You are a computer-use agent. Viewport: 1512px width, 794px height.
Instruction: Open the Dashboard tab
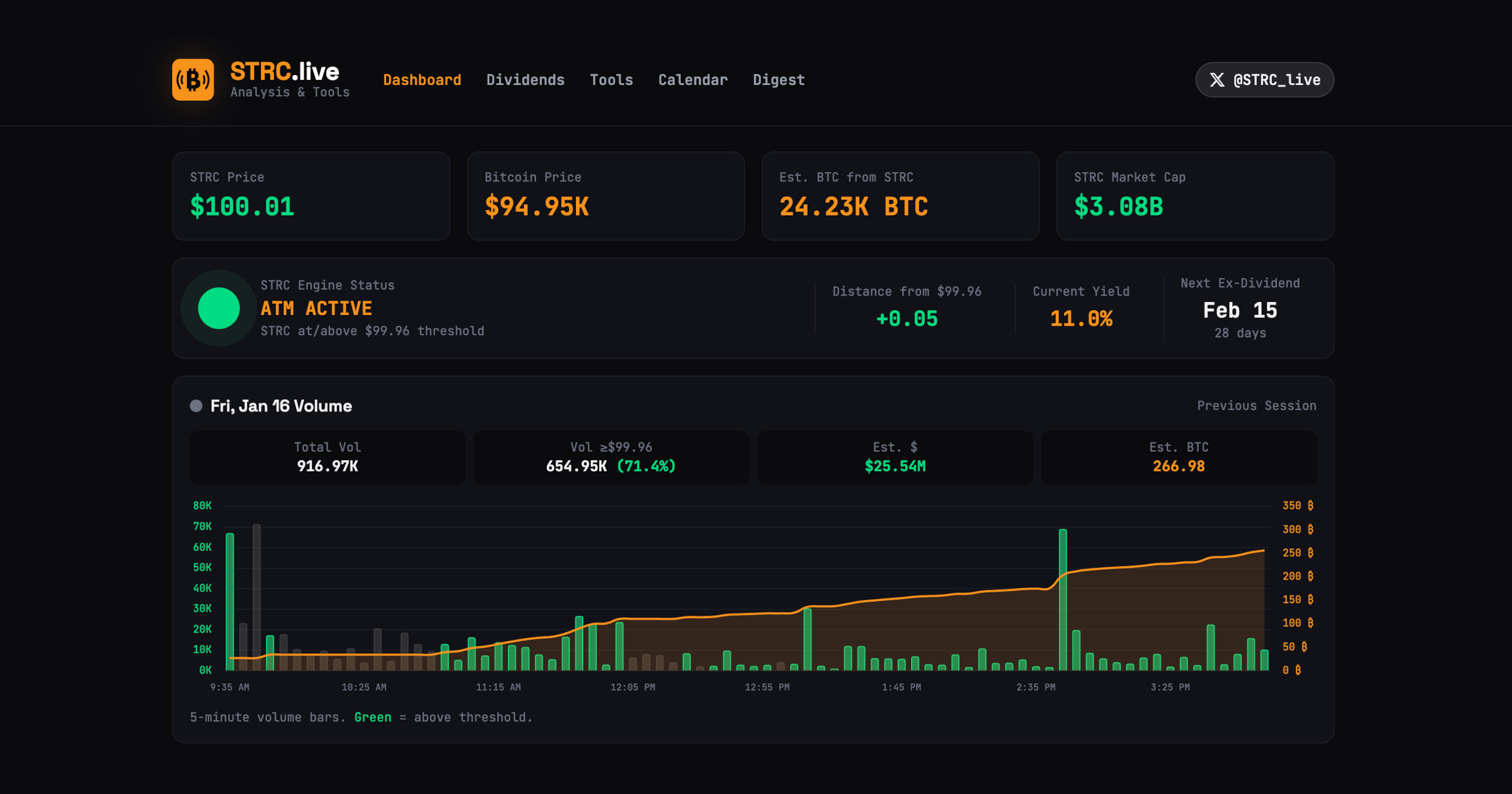tap(421, 80)
